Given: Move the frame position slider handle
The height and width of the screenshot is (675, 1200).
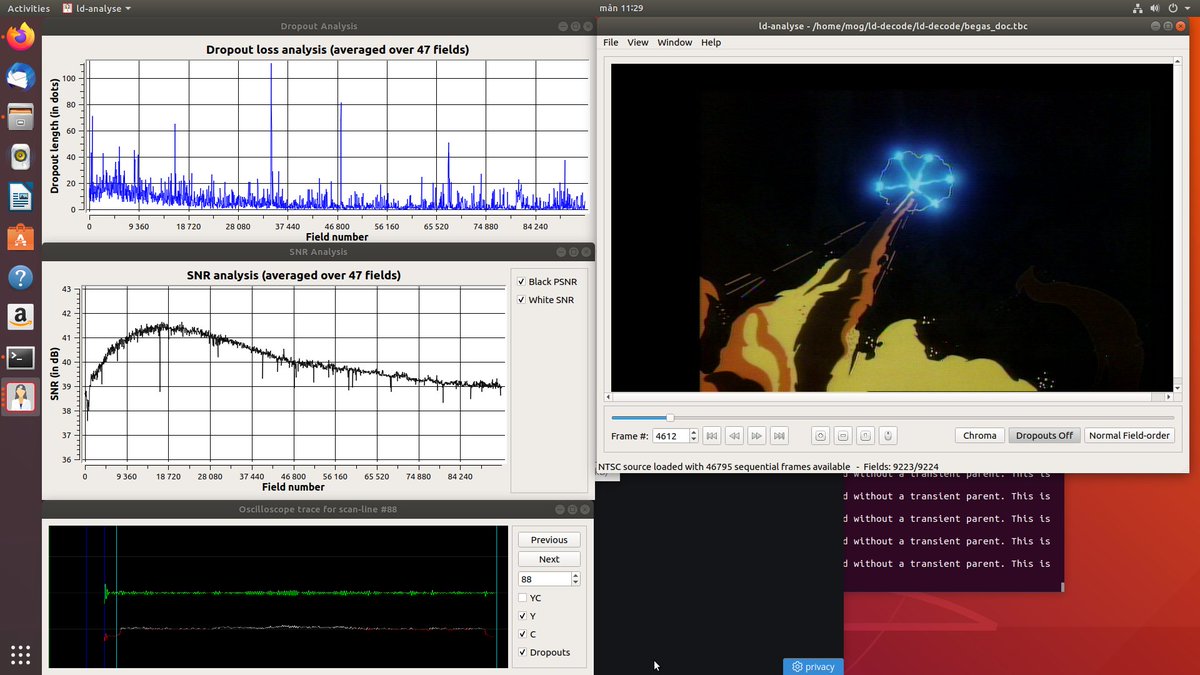Looking at the screenshot, I should (x=670, y=418).
